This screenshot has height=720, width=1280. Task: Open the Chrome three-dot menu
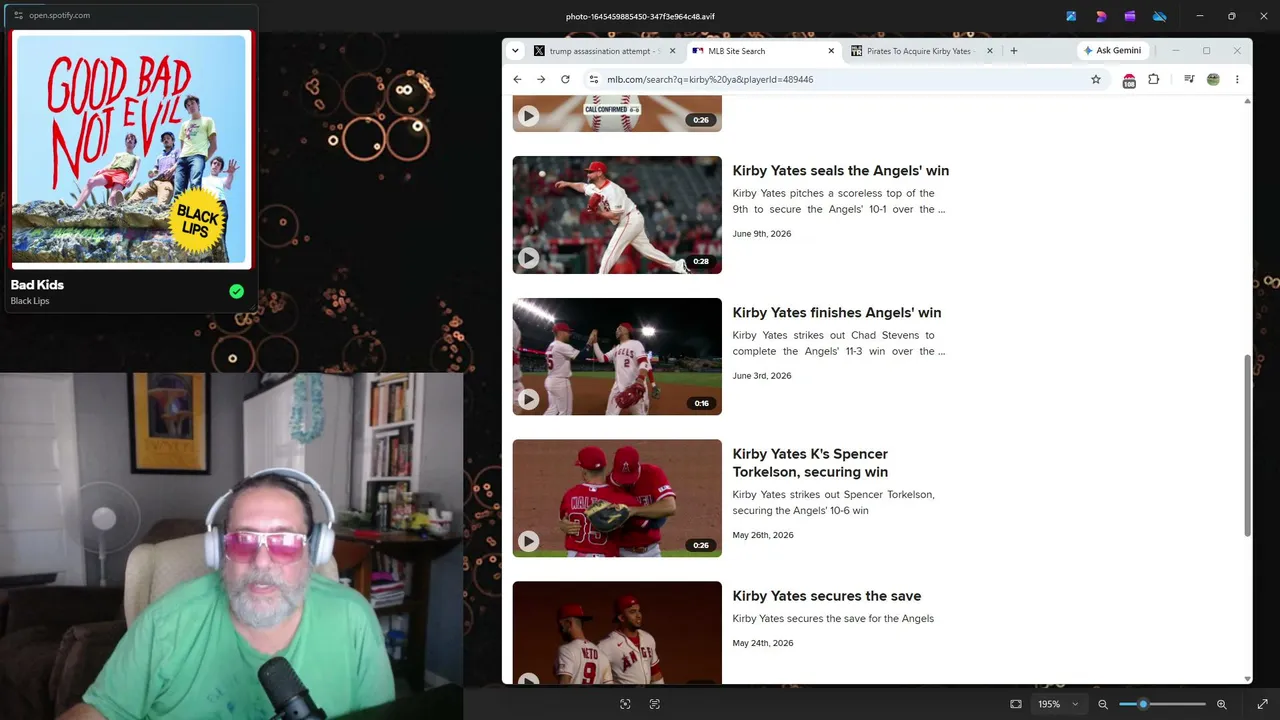tap(1237, 80)
